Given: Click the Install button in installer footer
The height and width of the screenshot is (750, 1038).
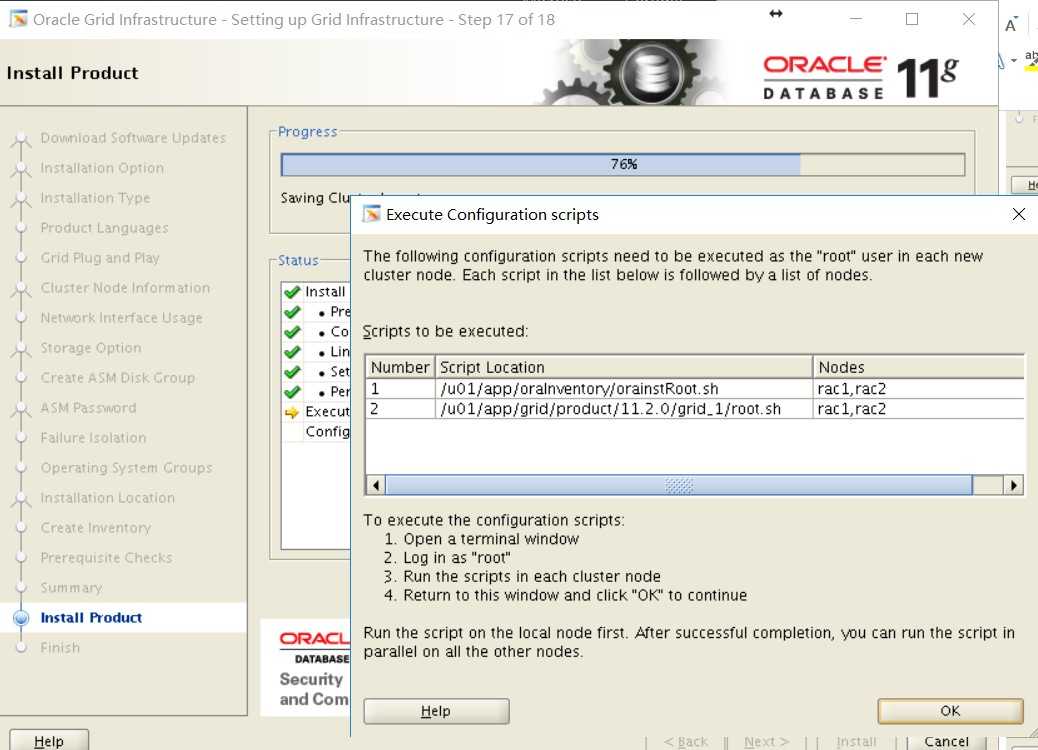Looking at the screenshot, I should (856, 741).
